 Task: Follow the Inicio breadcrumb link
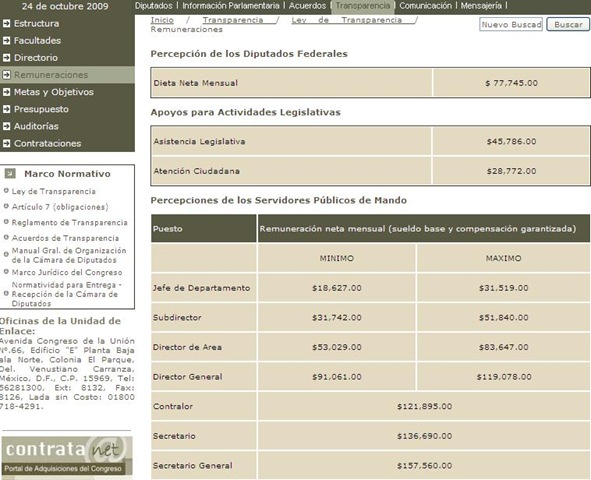[x=162, y=20]
